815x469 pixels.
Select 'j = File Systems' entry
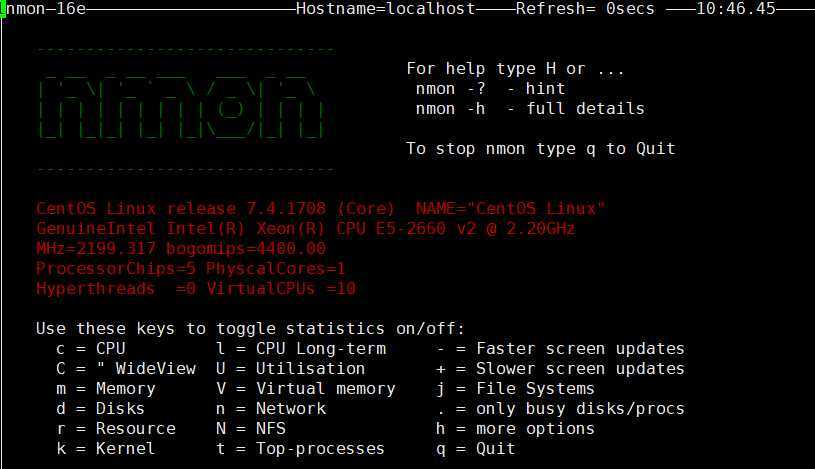515,388
